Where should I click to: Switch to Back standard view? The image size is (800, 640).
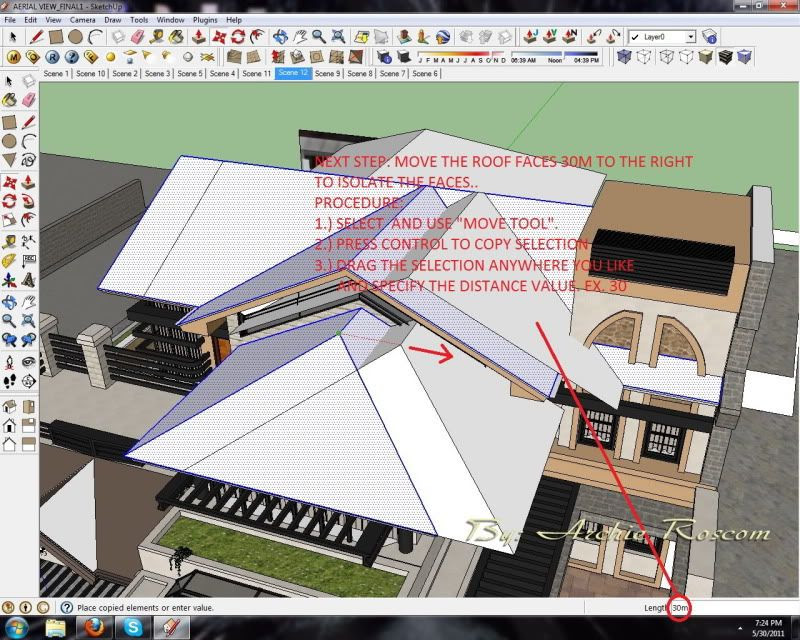(x=9, y=444)
